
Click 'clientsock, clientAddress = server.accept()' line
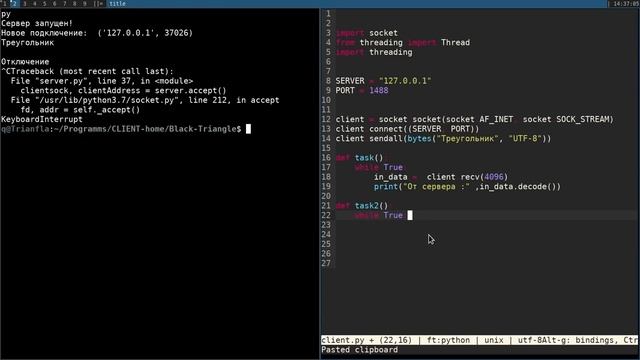[x=123, y=90]
